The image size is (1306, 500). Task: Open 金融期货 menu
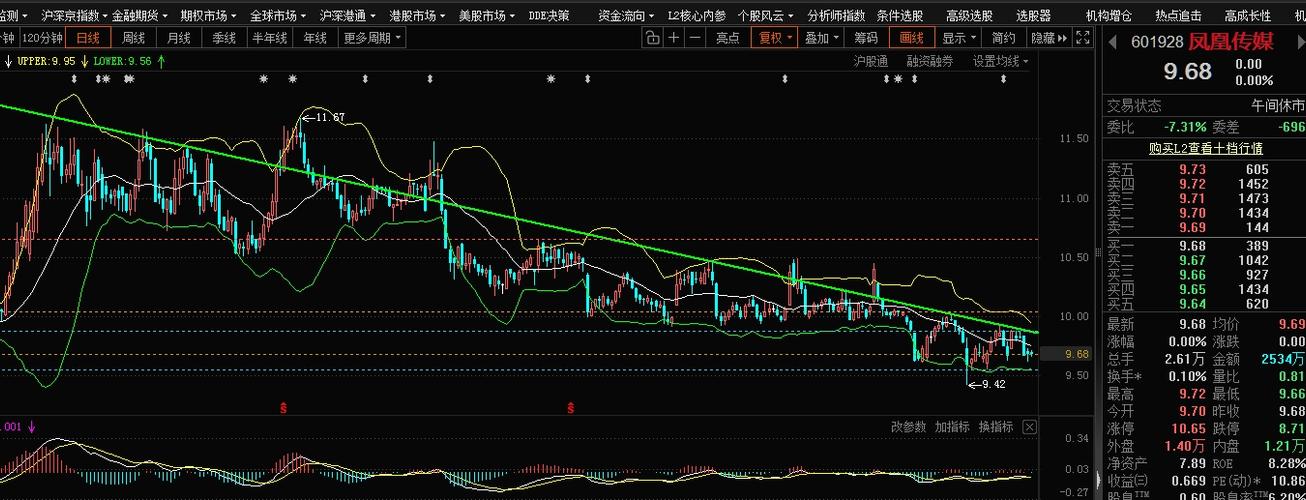pyautogui.click(x=140, y=16)
